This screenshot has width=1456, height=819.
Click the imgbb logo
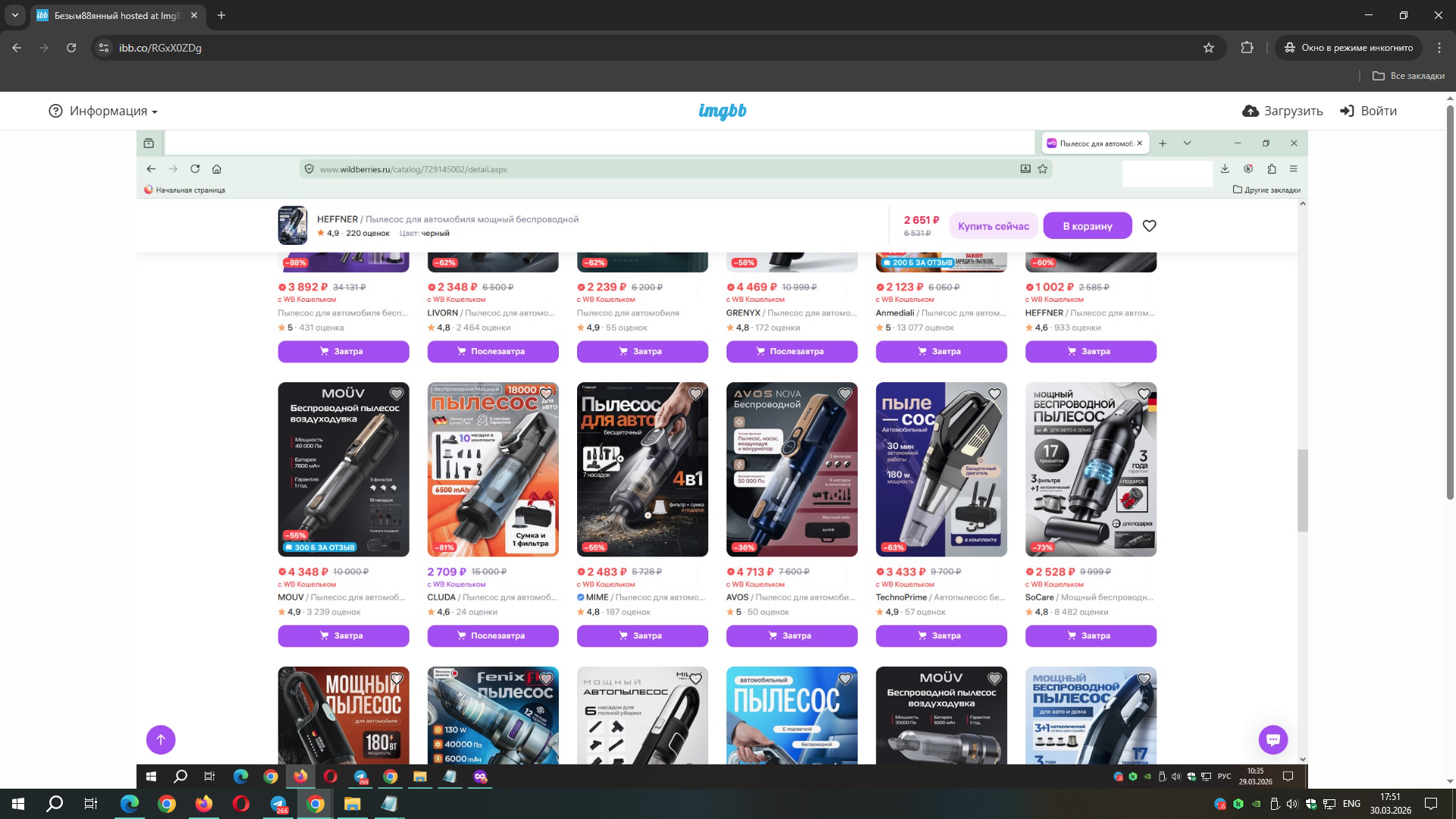click(722, 111)
